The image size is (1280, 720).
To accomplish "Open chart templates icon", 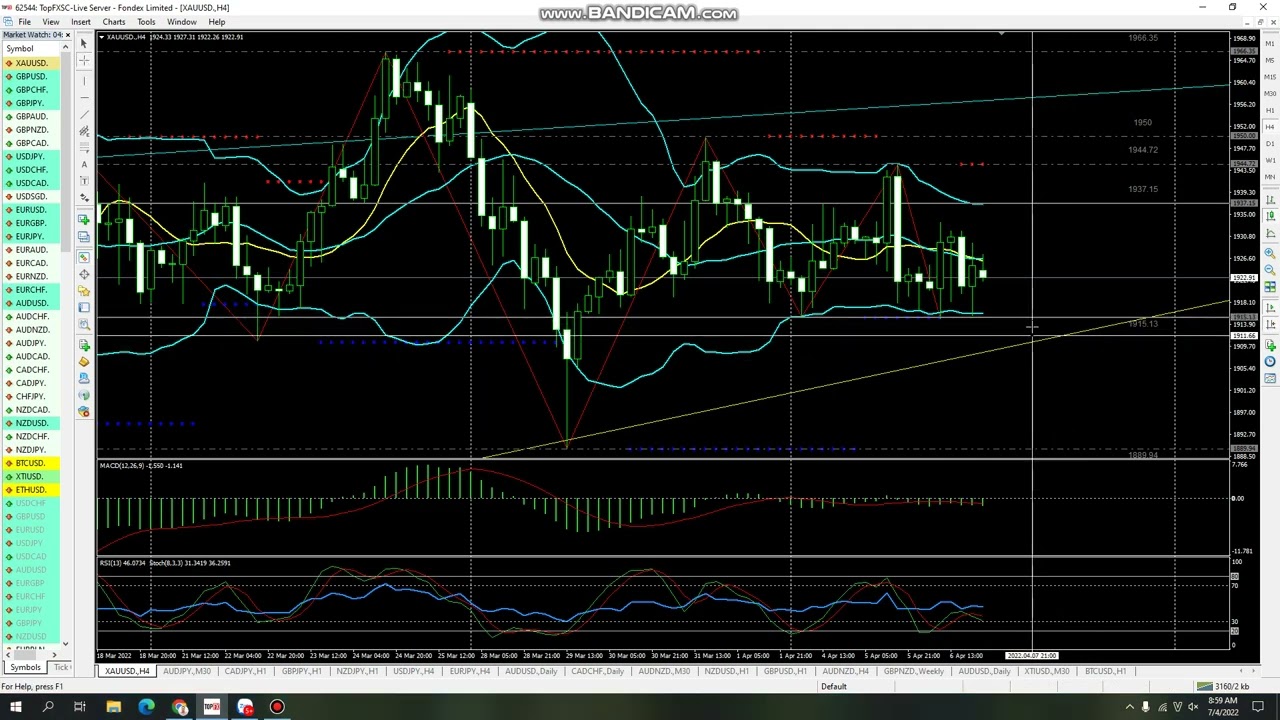I will click(1270, 380).
